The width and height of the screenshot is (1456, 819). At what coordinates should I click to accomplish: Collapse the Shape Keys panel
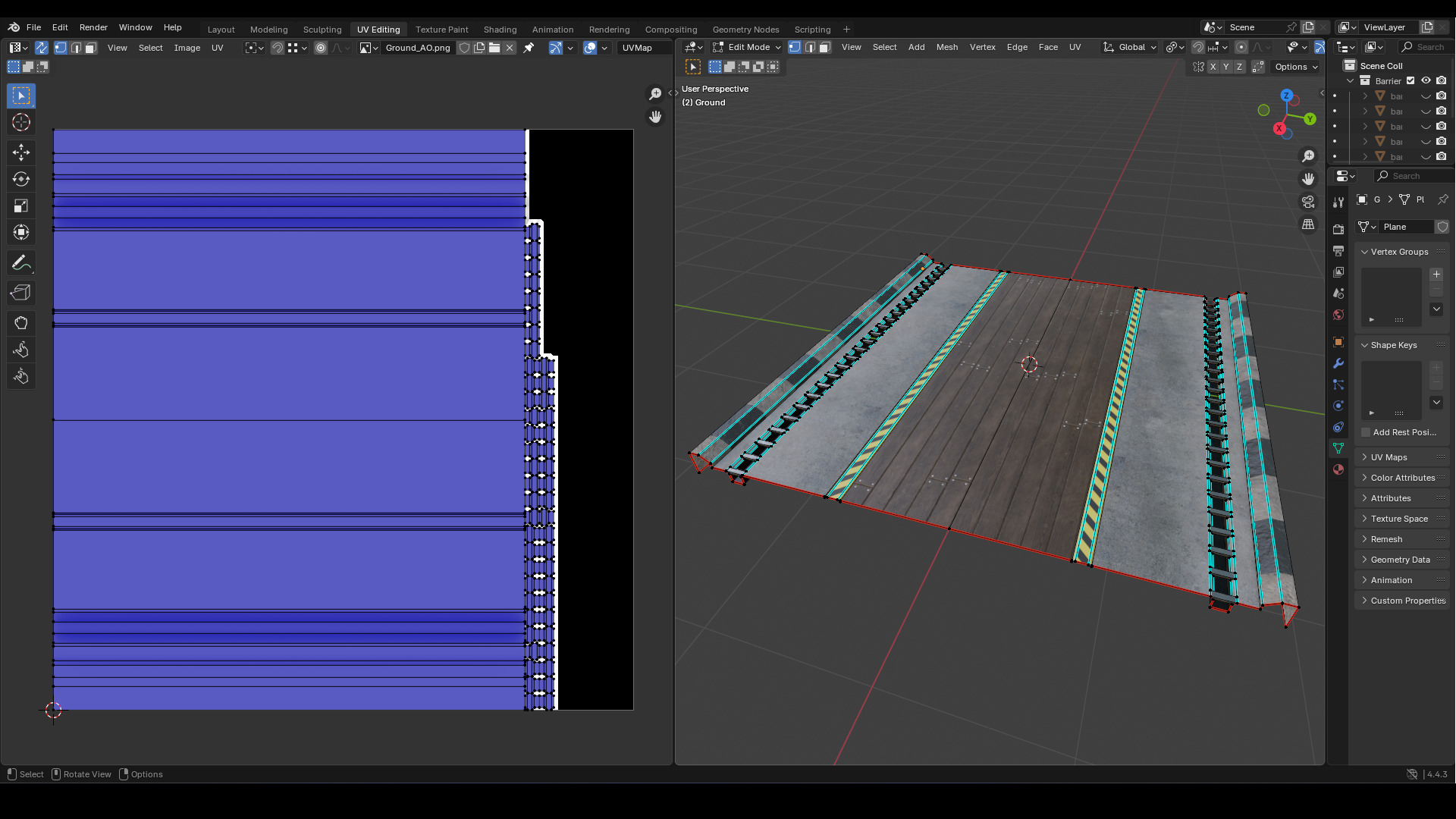click(x=1400, y=345)
